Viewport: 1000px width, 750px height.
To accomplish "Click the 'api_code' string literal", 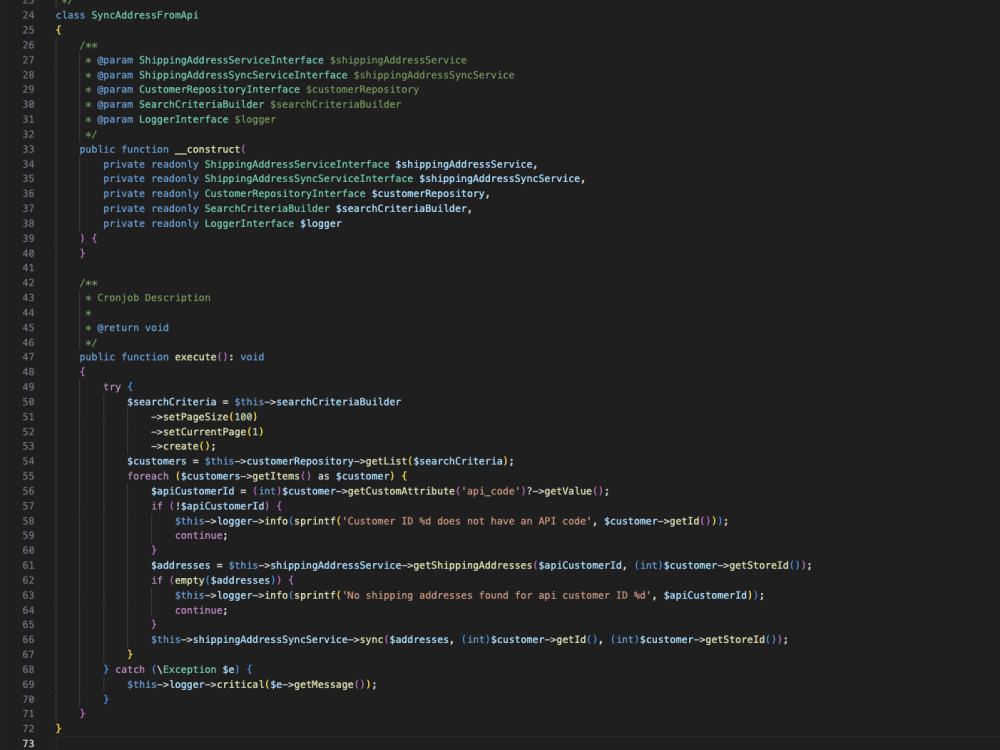I will point(490,492).
